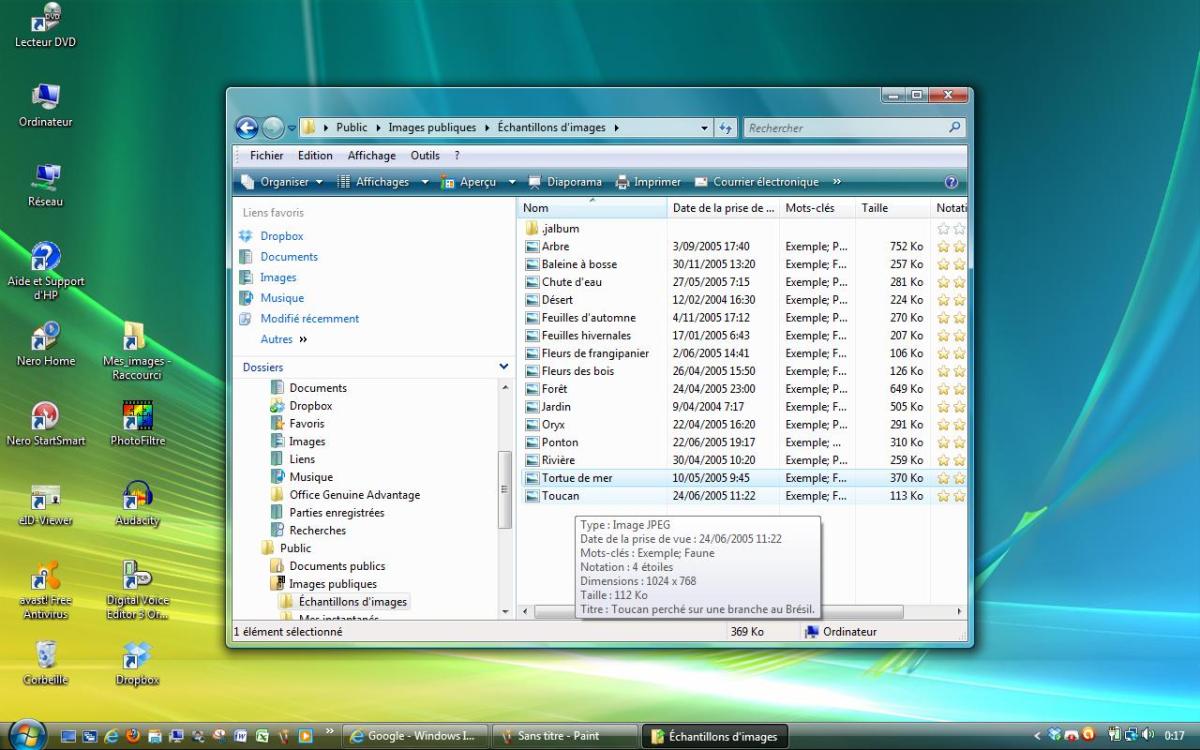Open PhotoFiltre desktop icon
Screen dimensions: 1200x750
137,424
